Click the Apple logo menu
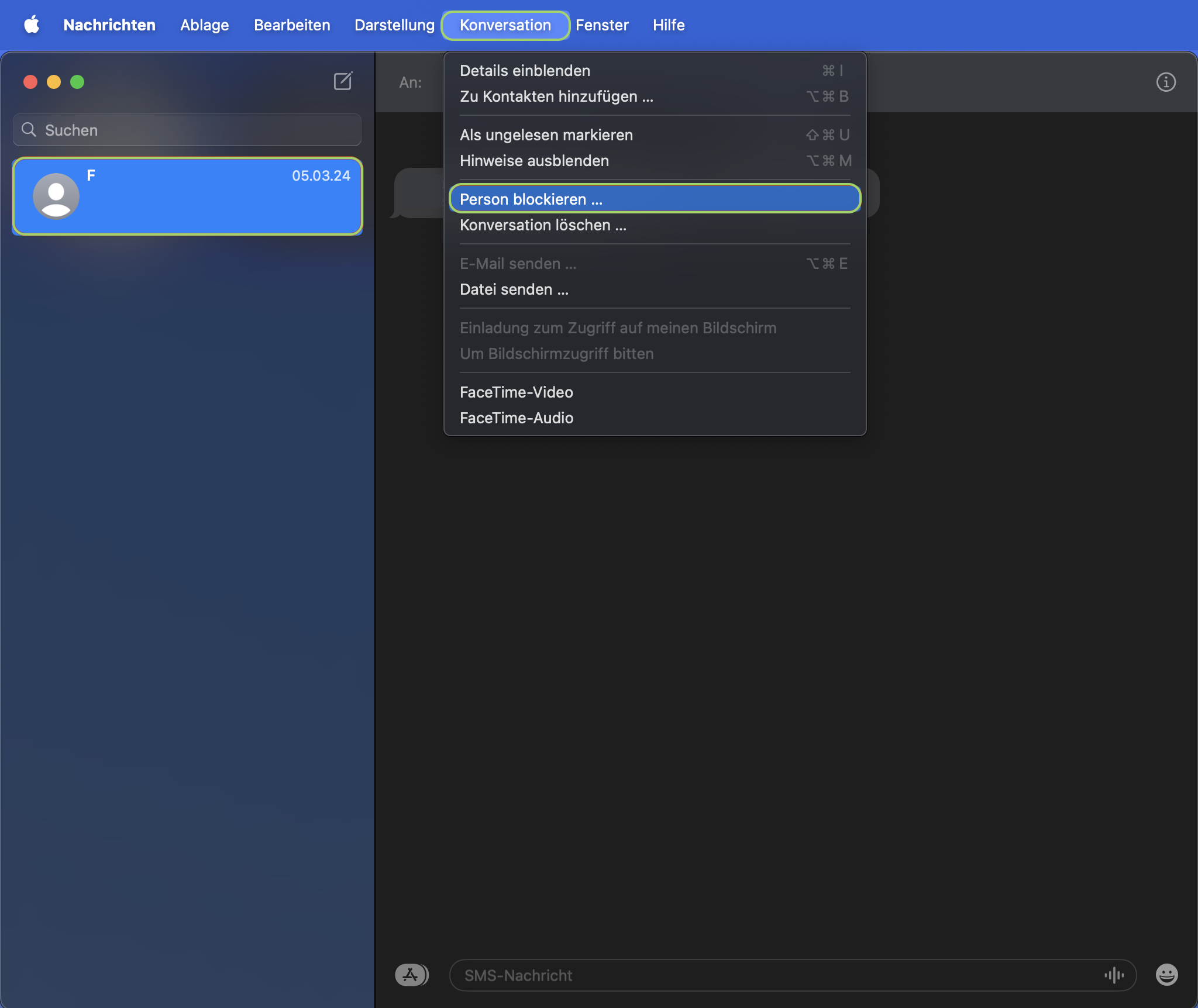The image size is (1198, 1008). pos(32,25)
